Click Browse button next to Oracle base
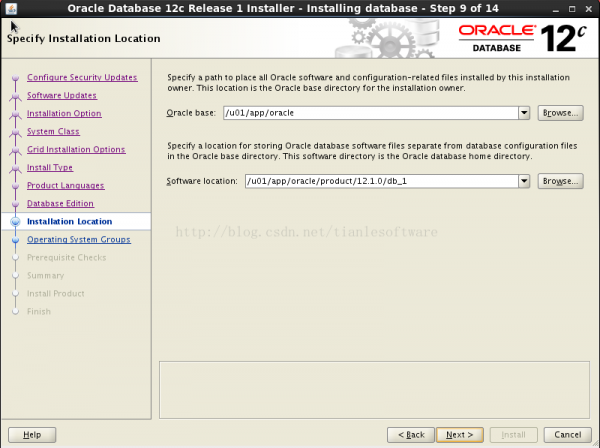The width and height of the screenshot is (600, 448). pyautogui.click(x=560, y=113)
